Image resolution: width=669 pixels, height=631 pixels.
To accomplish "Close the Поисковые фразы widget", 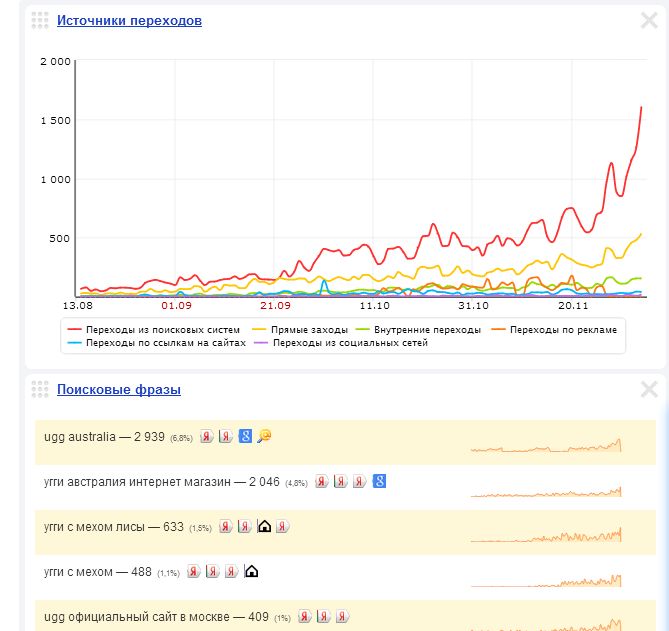I will tap(649, 389).
